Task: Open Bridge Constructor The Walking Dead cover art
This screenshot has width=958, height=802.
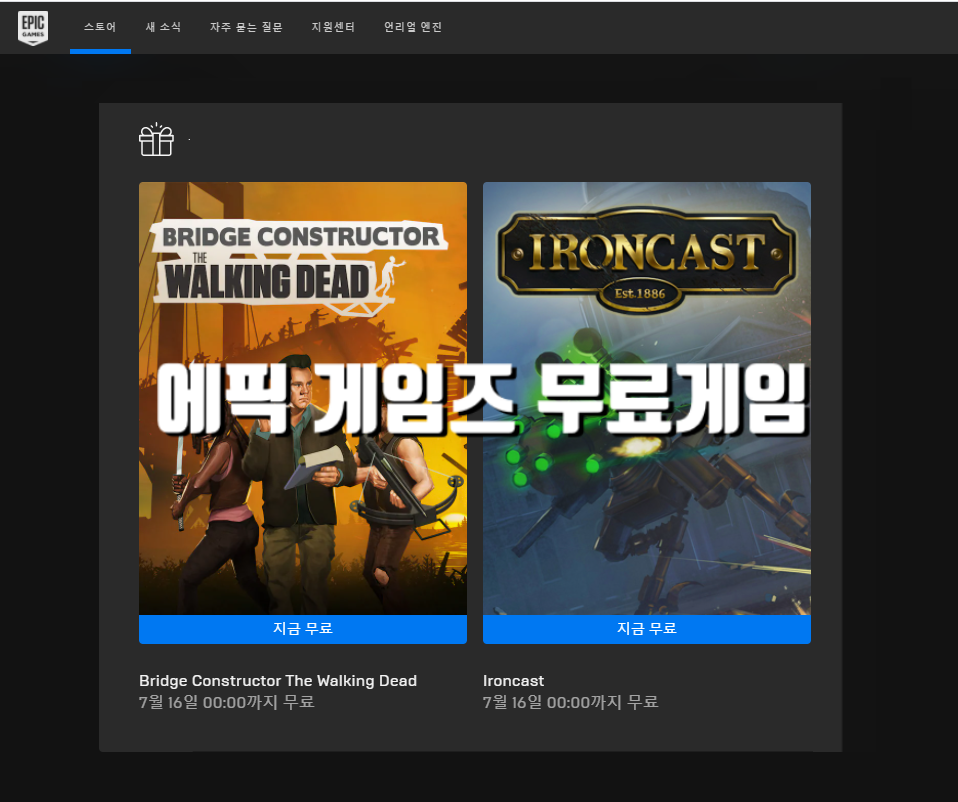Action: pyautogui.click(x=303, y=398)
